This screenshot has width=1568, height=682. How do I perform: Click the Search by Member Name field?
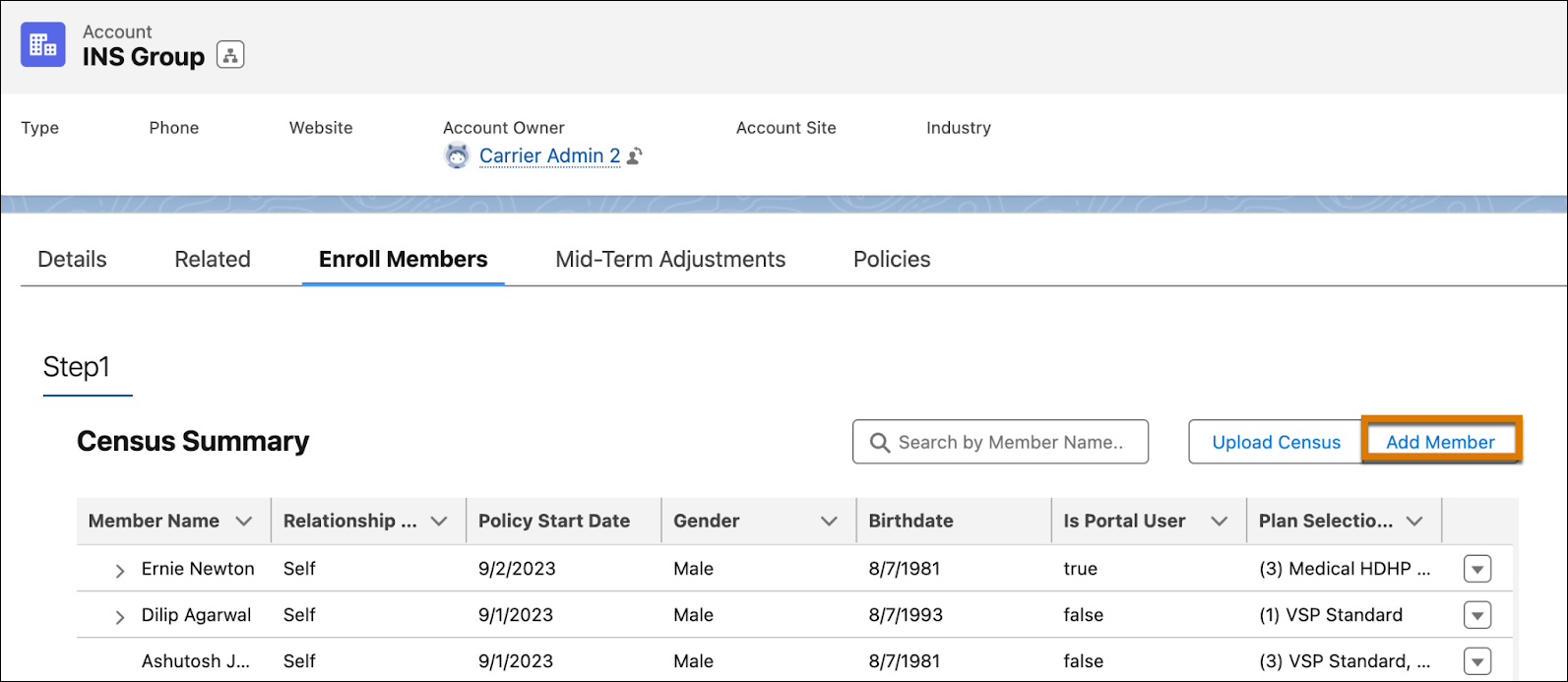tap(1000, 442)
